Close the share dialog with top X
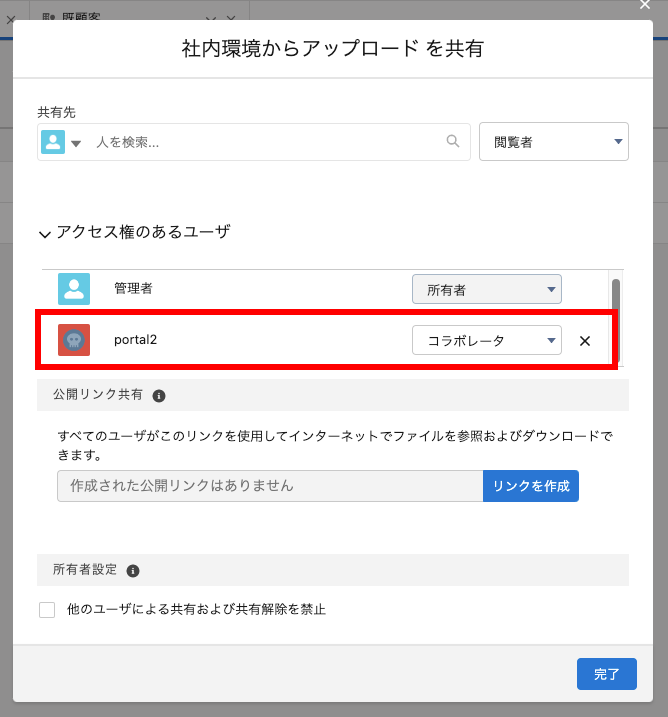Viewport: 668px width, 717px height. tap(645, 6)
